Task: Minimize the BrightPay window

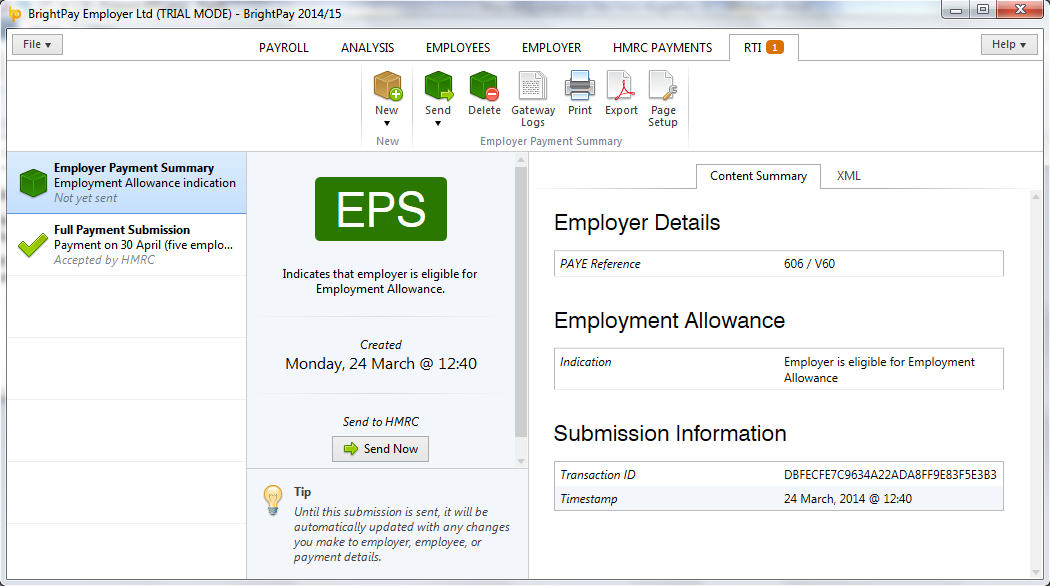Action: pyautogui.click(x=956, y=9)
